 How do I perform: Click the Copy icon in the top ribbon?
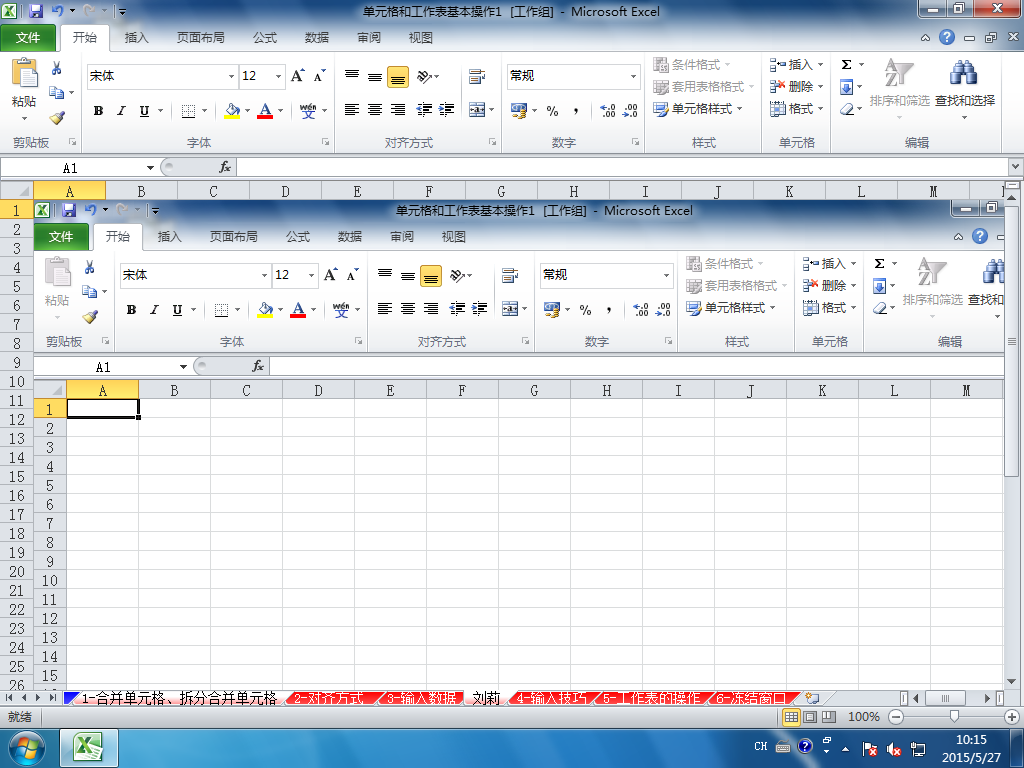tap(57, 93)
